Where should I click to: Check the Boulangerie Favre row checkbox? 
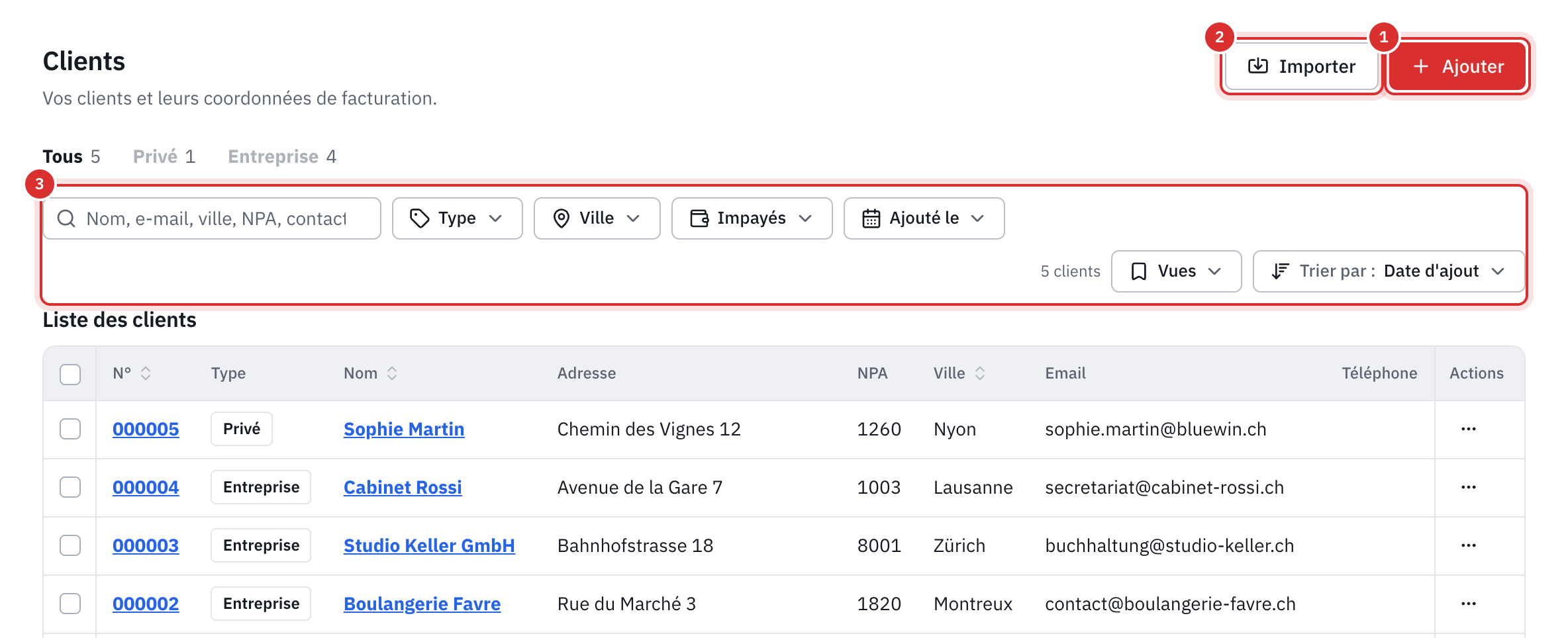point(70,604)
